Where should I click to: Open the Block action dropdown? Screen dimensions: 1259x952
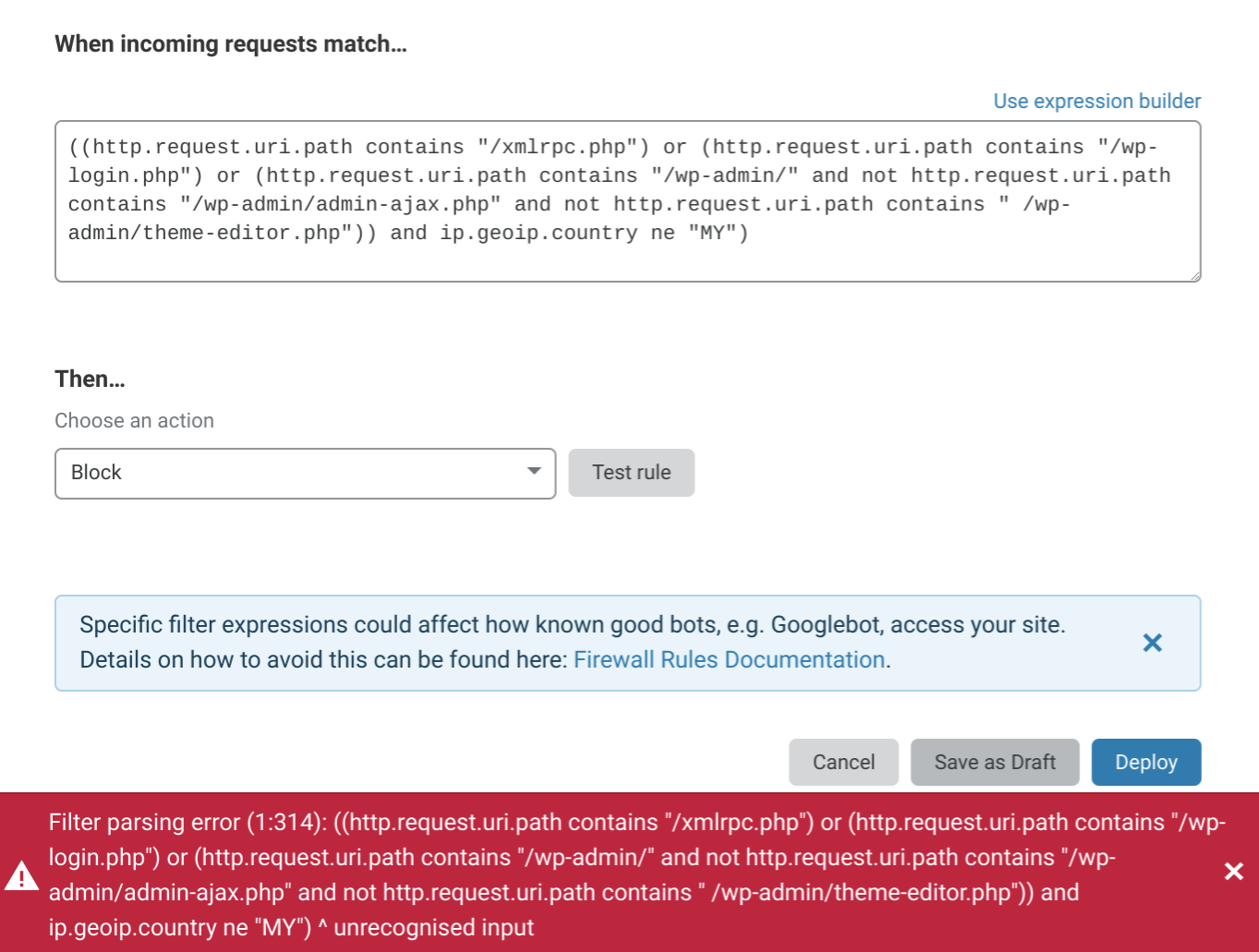[x=305, y=473]
